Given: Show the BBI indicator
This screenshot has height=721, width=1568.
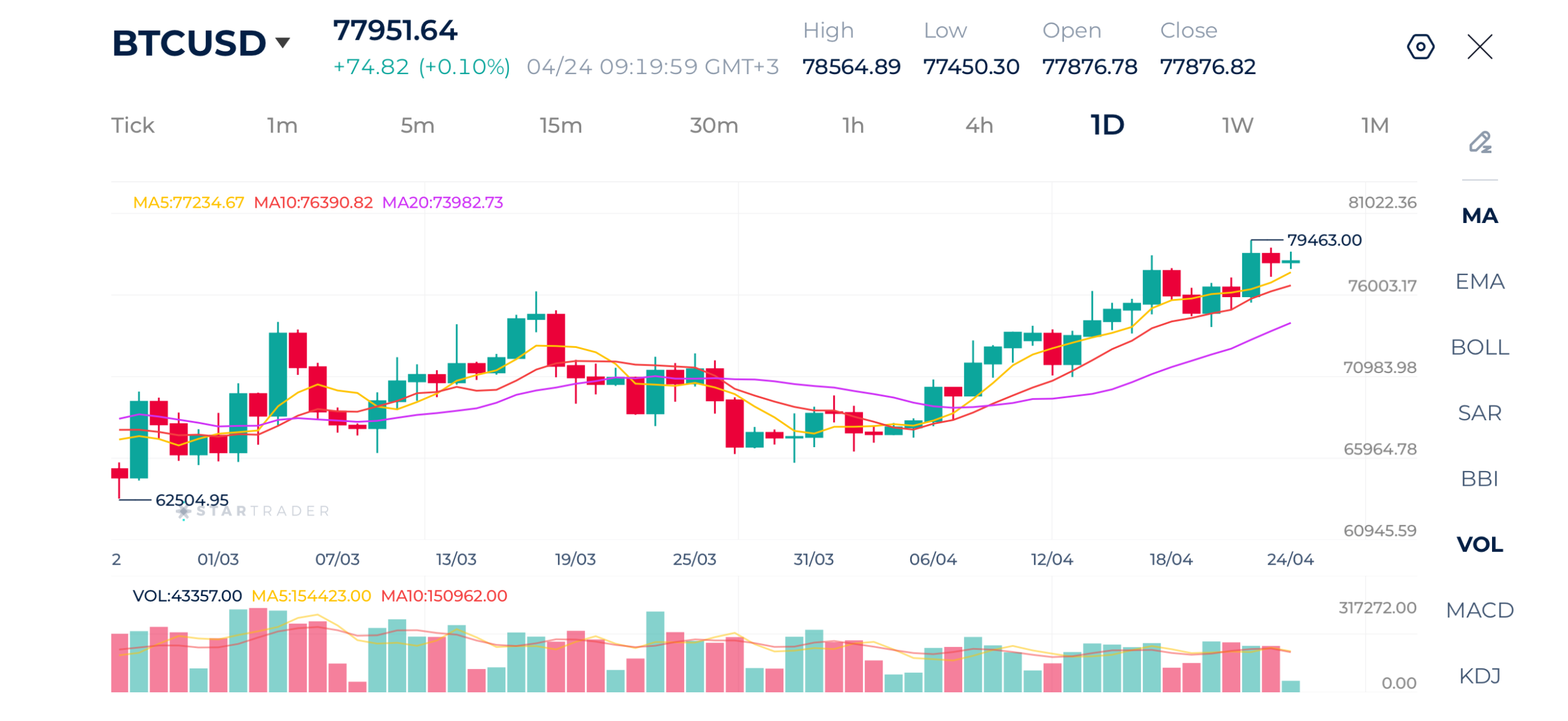Looking at the screenshot, I should [1479, 477].
